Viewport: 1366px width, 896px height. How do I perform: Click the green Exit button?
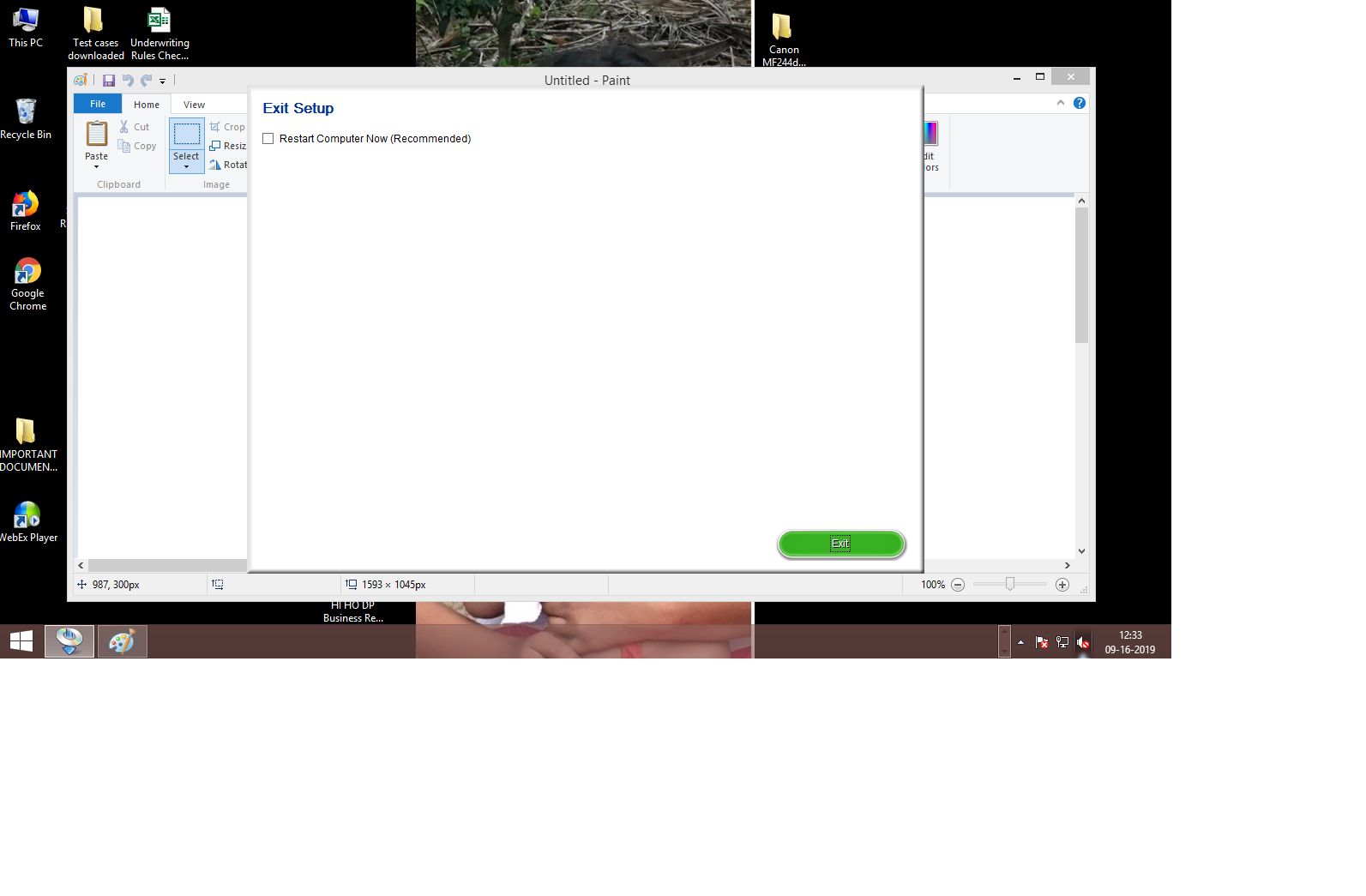841,544
